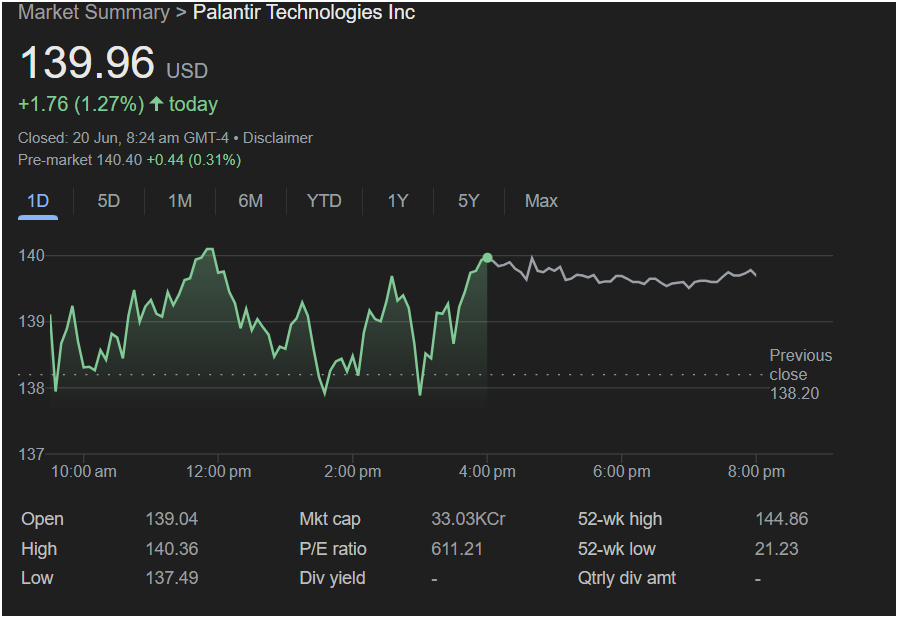Select the YTD chart tab
Image resolution: width=898 pixels, height=618 pixels.
[x=324, y=201]
